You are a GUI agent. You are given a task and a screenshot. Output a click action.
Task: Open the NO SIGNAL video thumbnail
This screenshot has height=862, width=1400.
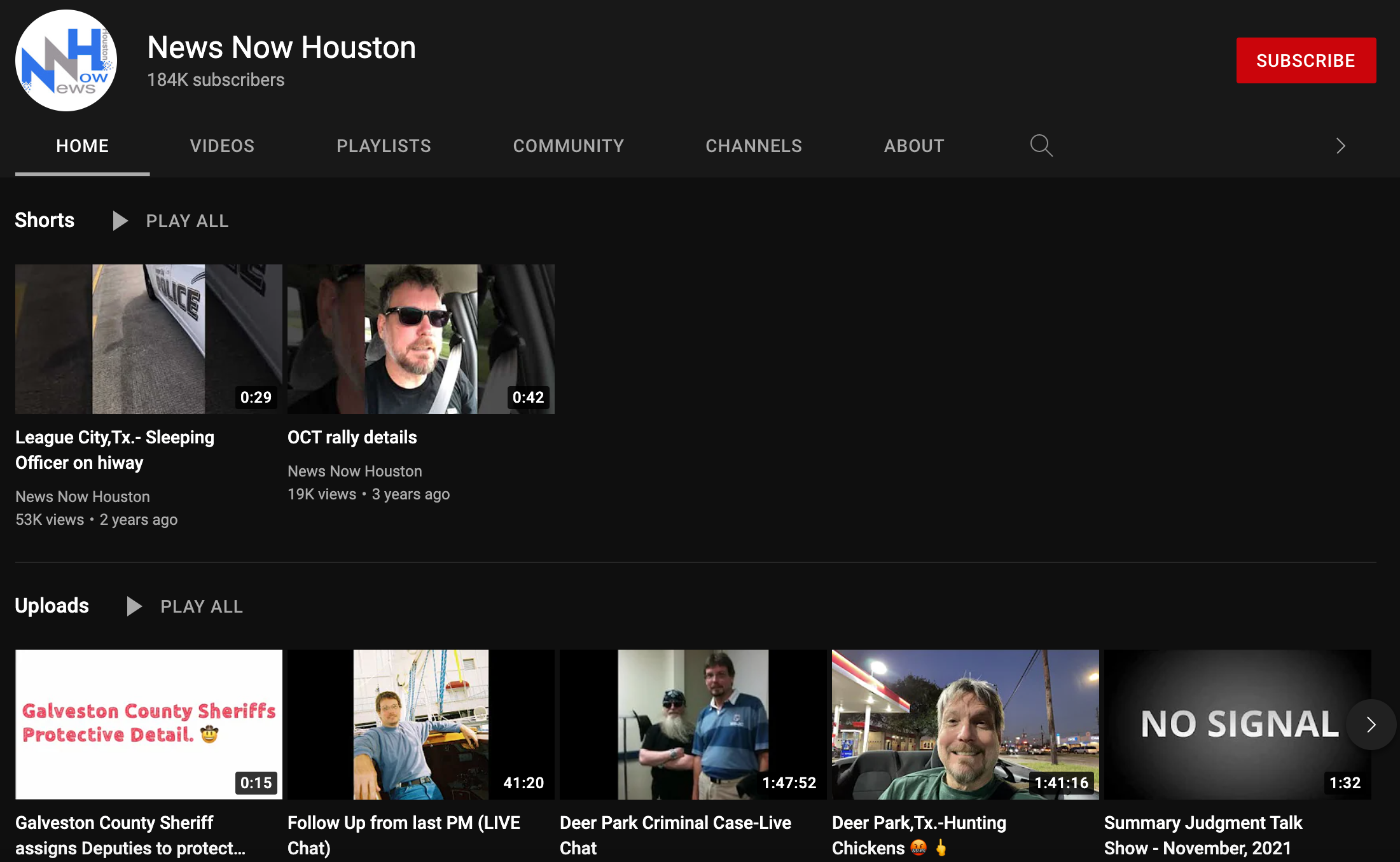point(1238,725)
